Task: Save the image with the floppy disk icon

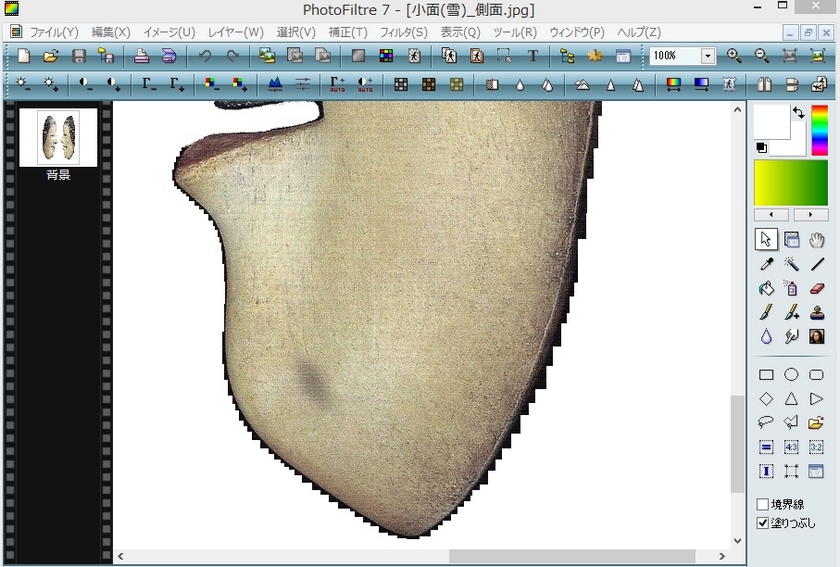Action: pyautogui.click(x=79, y=56)
